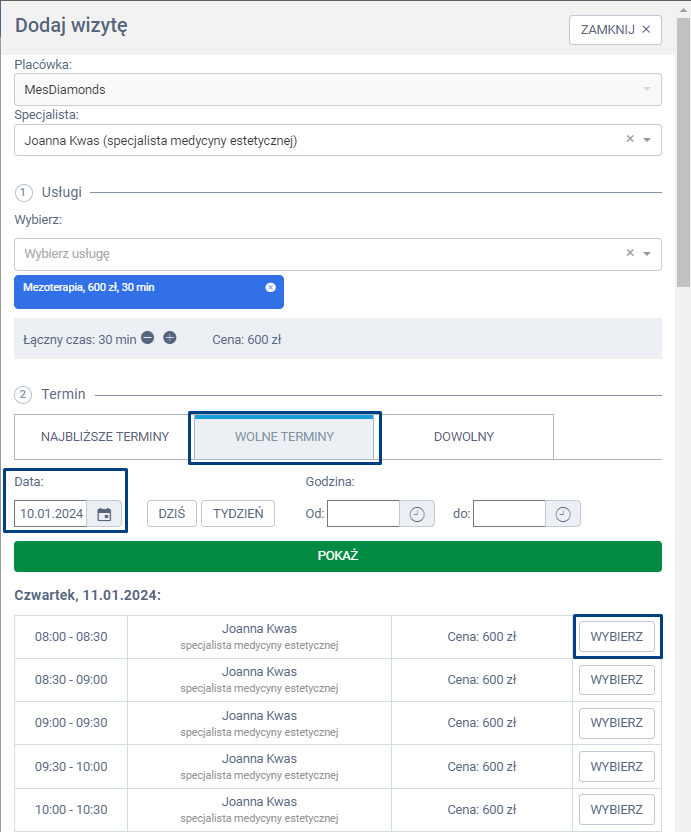Increase total time with plus icon
The image size is (691, 832).
pyautogui.click(x=170, y=338)
